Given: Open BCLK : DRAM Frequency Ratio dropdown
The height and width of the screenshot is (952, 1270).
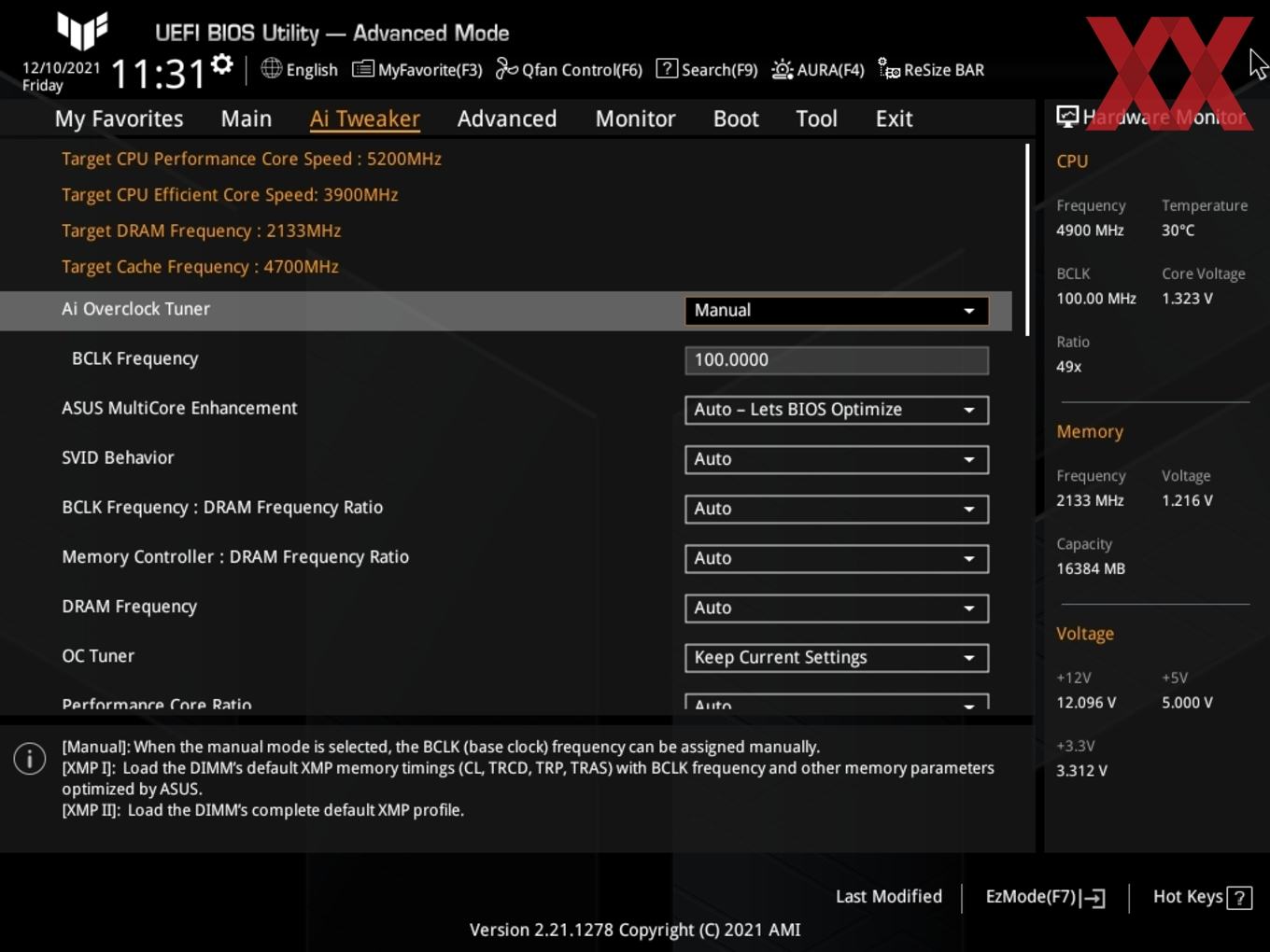Looking at the screenshot, I should [x=837, y=509].
